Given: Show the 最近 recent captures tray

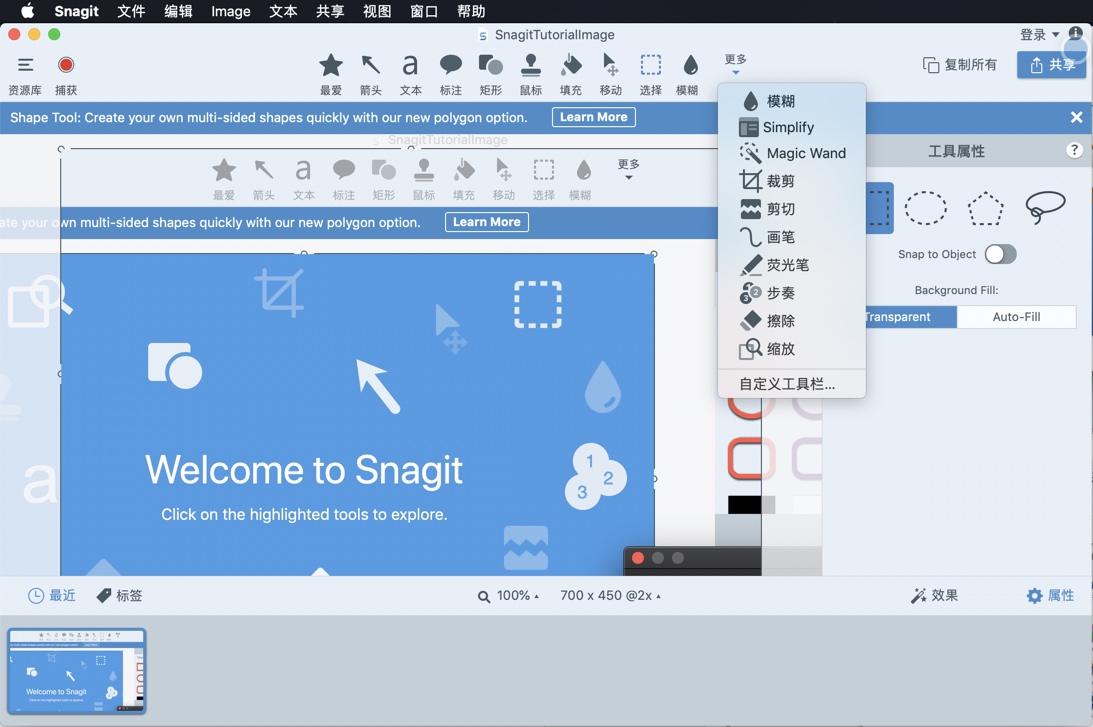Looking at the screenshot, I should click(x=52, y=595).
